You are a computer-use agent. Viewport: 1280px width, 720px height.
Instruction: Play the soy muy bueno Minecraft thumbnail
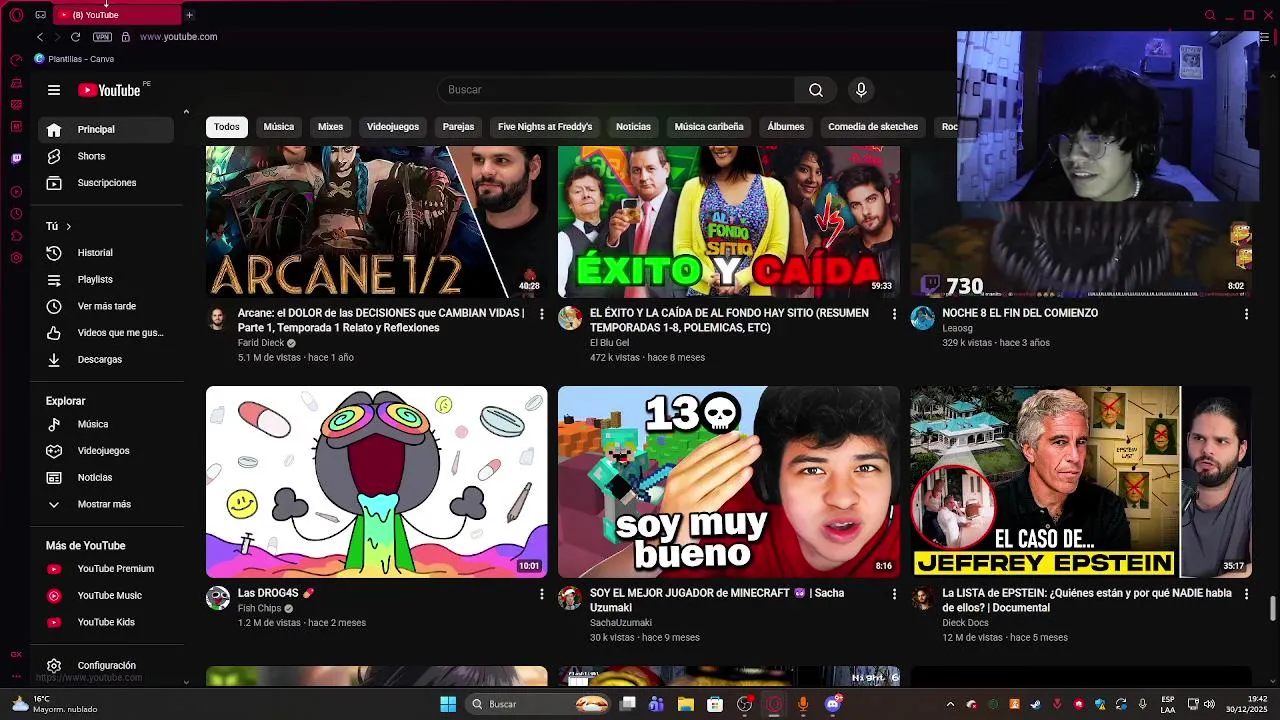pos(729,482)
